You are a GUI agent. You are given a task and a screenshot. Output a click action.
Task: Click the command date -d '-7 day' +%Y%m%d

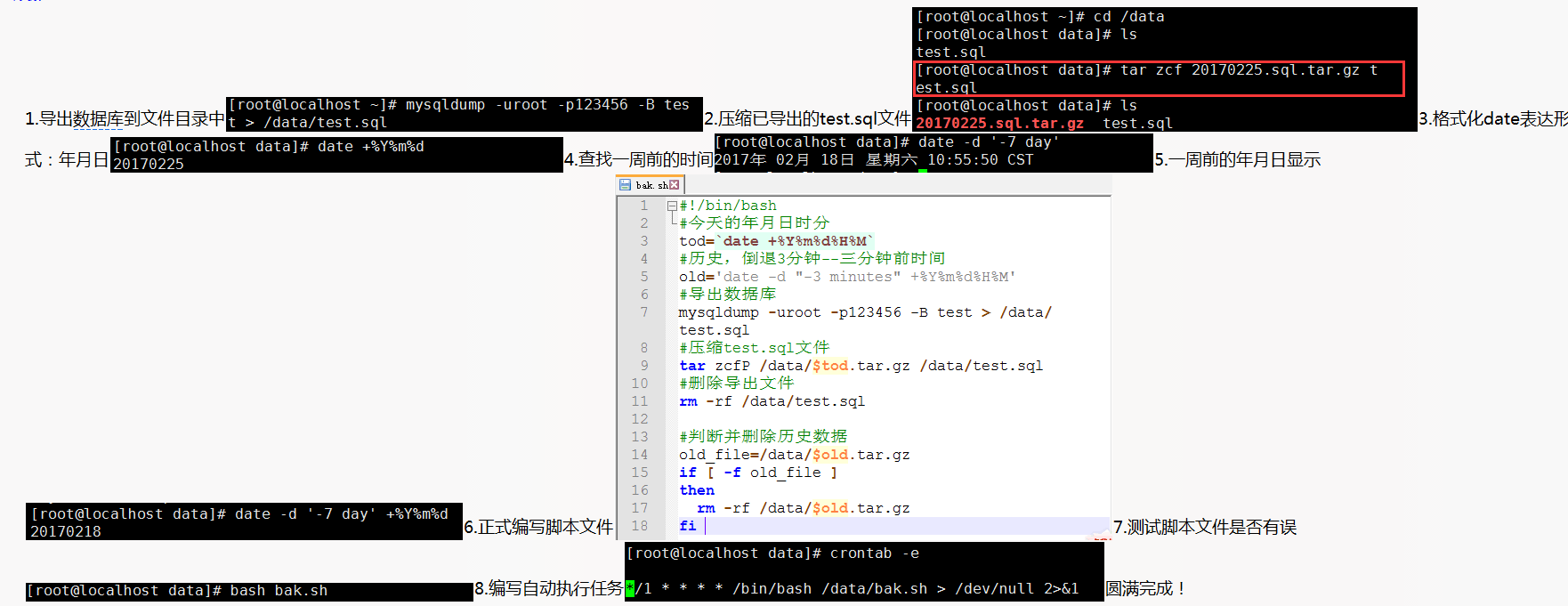[x=342, y=514]
